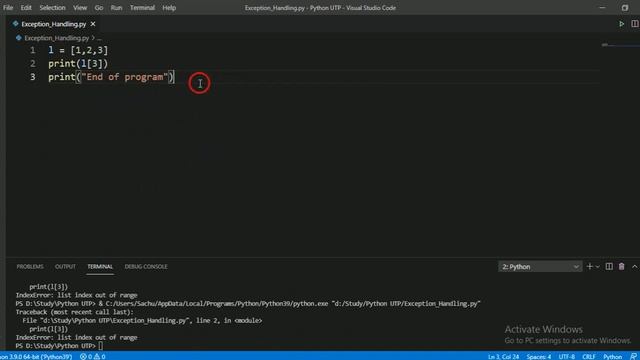Minimize the Visual Studio Code window
This screenshot has width=640, height=360.
click(x=602, y=8)
